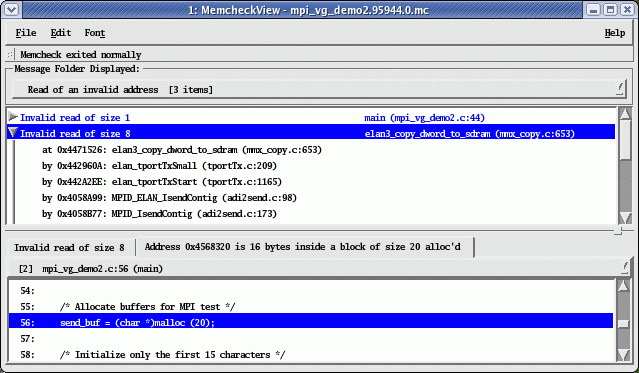Open the Help menu
Image resolution: width=639 pixels, height=373 pixels.
pyautogui.click(x=615, y=33)
